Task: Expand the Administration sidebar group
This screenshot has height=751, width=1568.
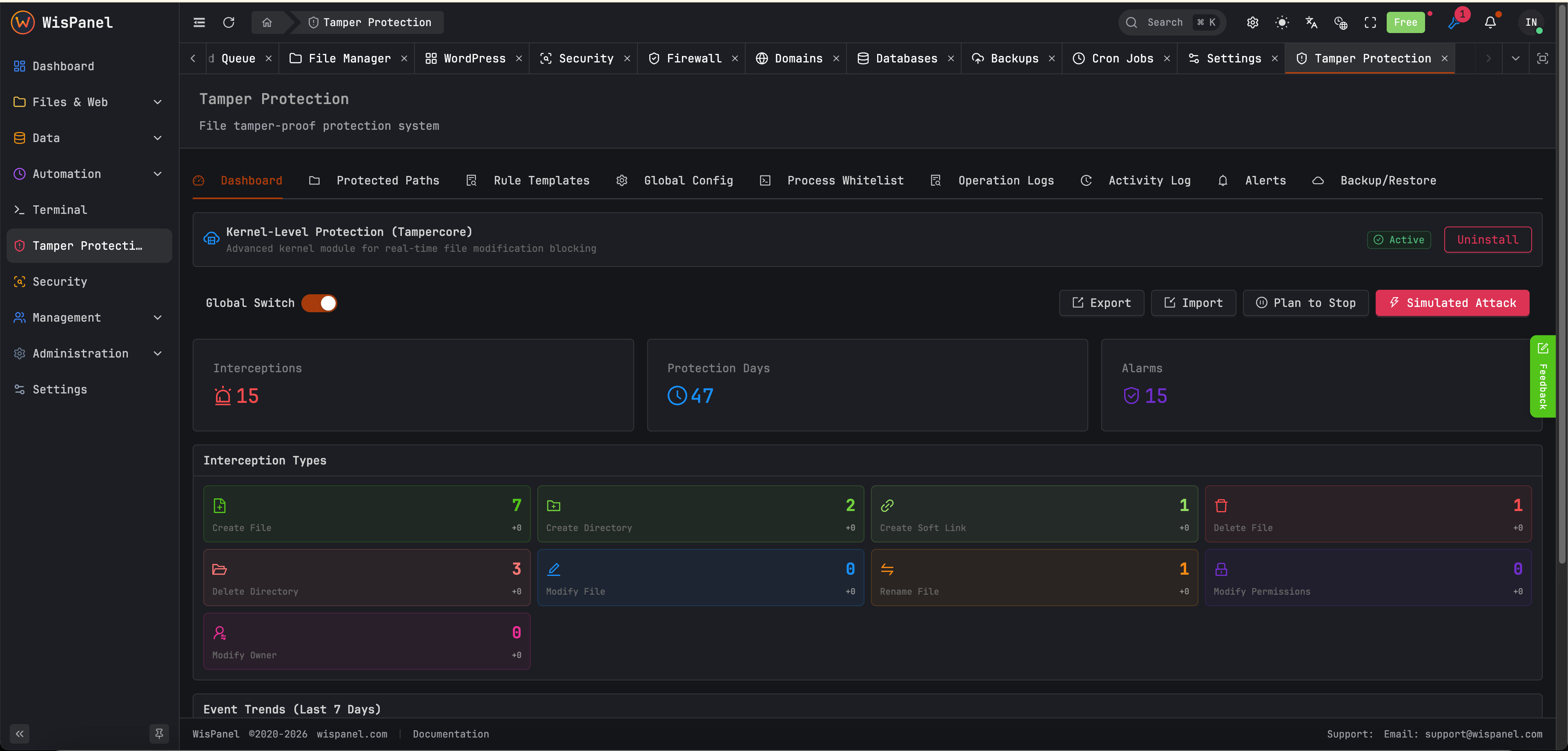Action: 89,353
